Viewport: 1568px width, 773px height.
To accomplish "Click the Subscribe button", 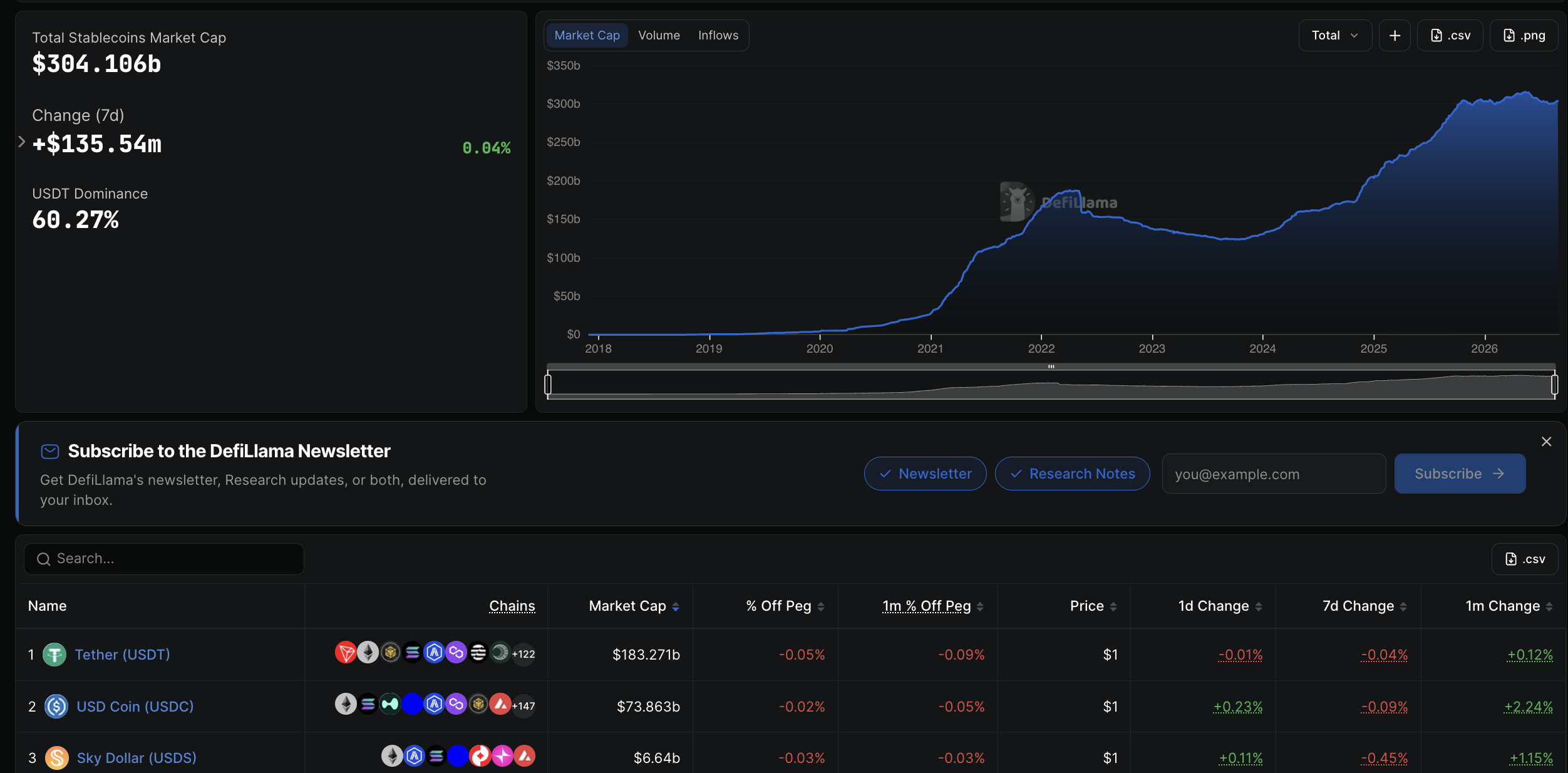I will coord(1460,474).
